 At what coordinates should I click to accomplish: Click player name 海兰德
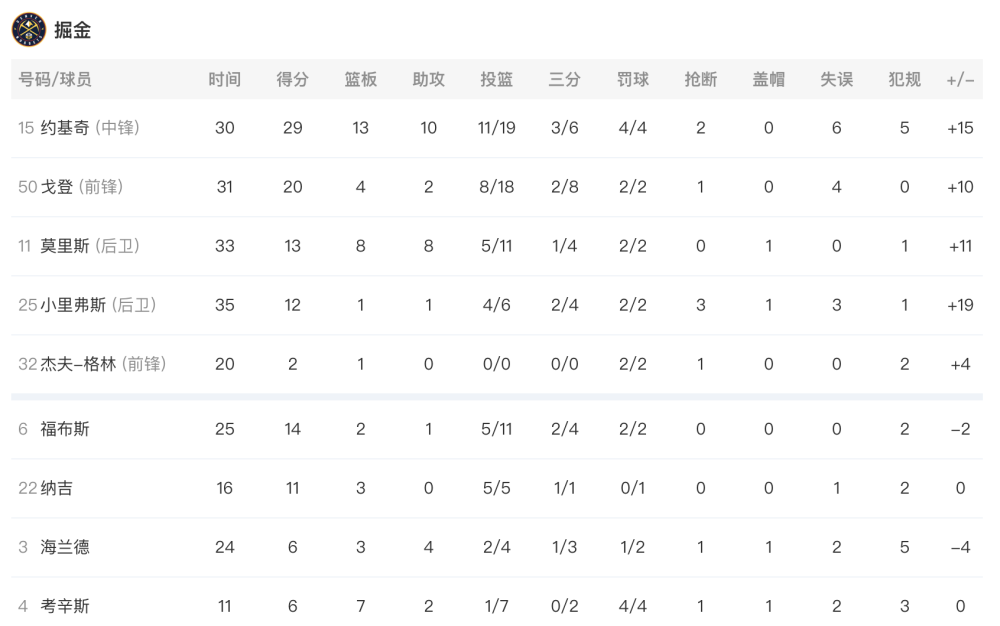tap(65, 547)
